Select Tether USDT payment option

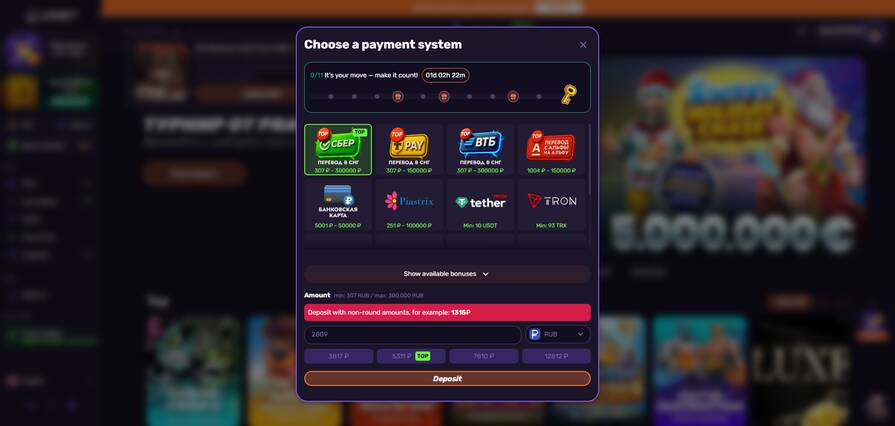(x=480, y=204)
